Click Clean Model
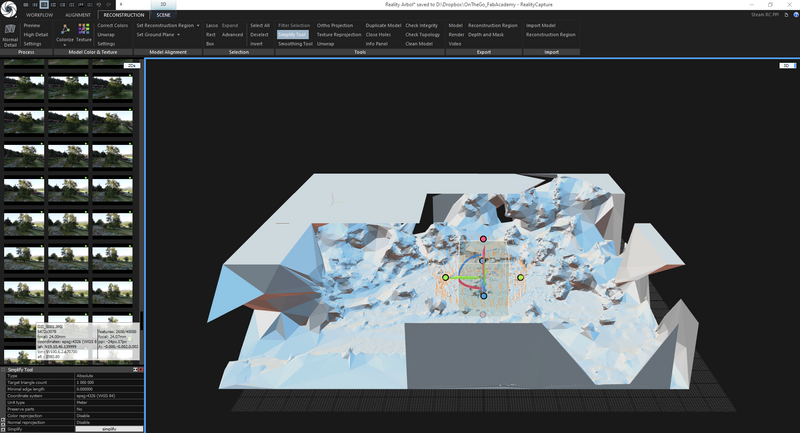 [419, 44]
